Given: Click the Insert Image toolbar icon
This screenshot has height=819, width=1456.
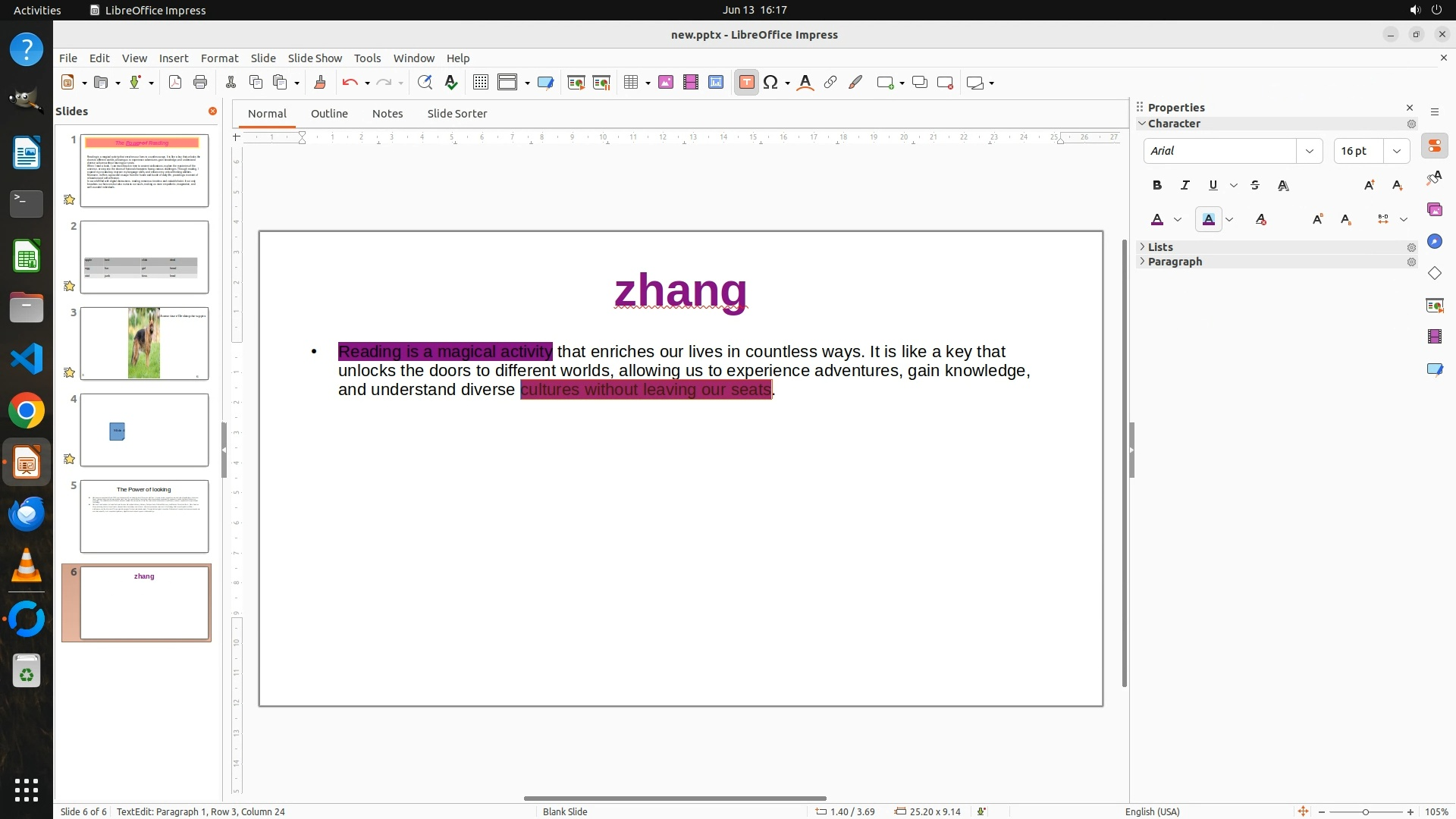Looking at the screenshot, I should [665, 83].
